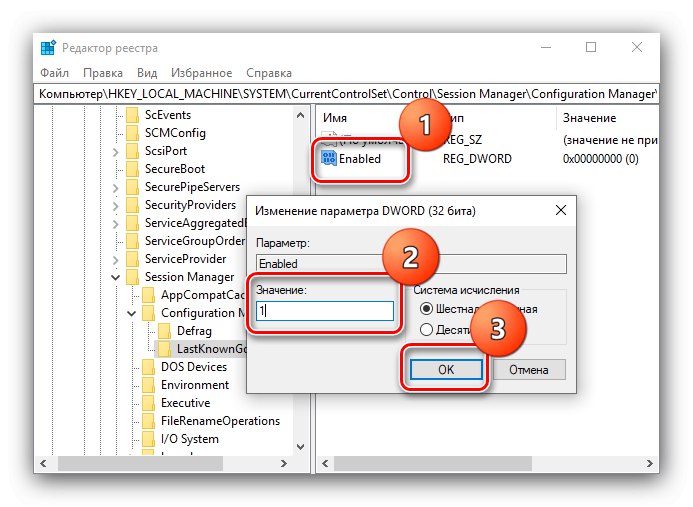Viewport: 693px width, 507px height.
Task: Select the REG_DWORD type cell
Action: click(477, 159)
